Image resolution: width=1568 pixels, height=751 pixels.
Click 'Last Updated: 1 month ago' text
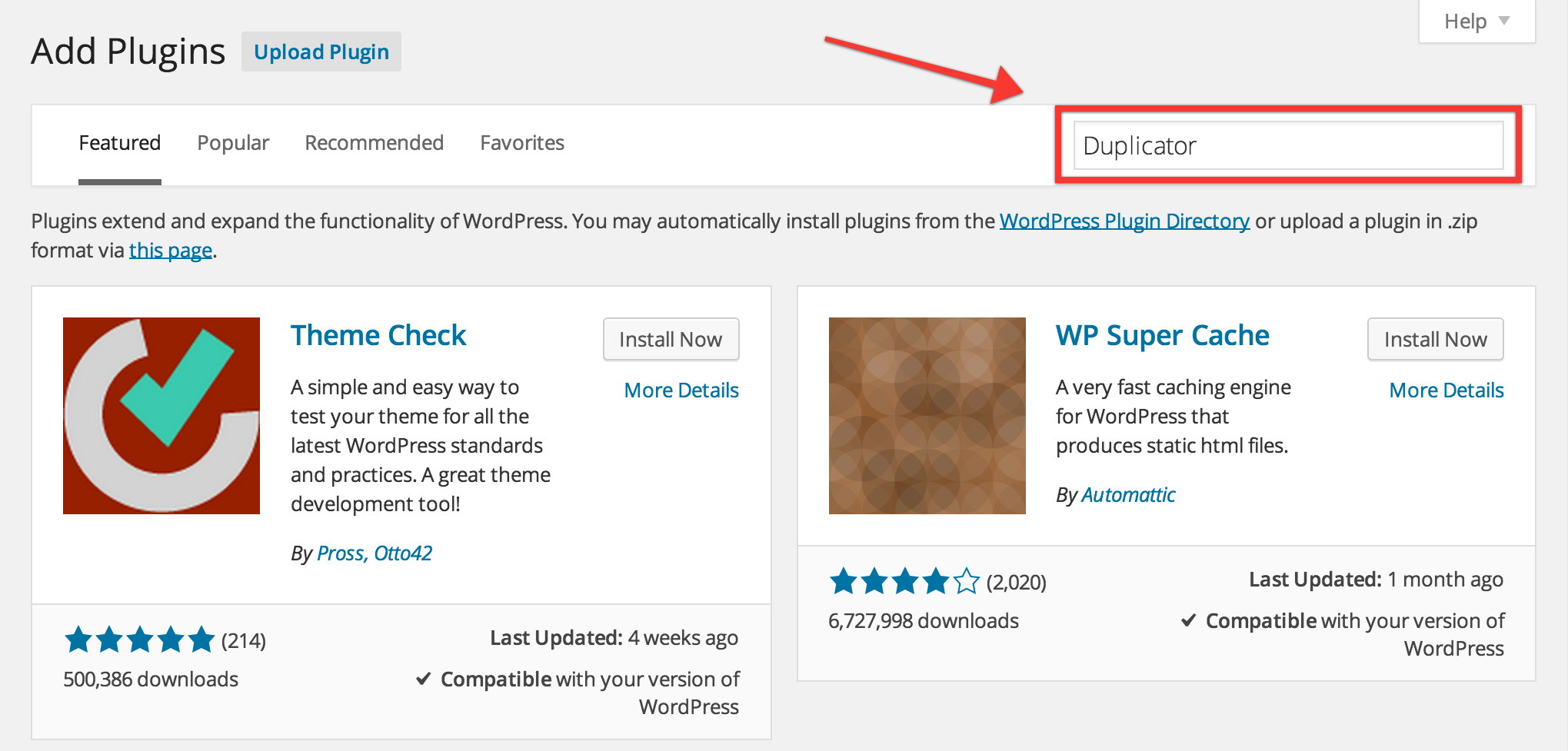(x=1377, y=580)
